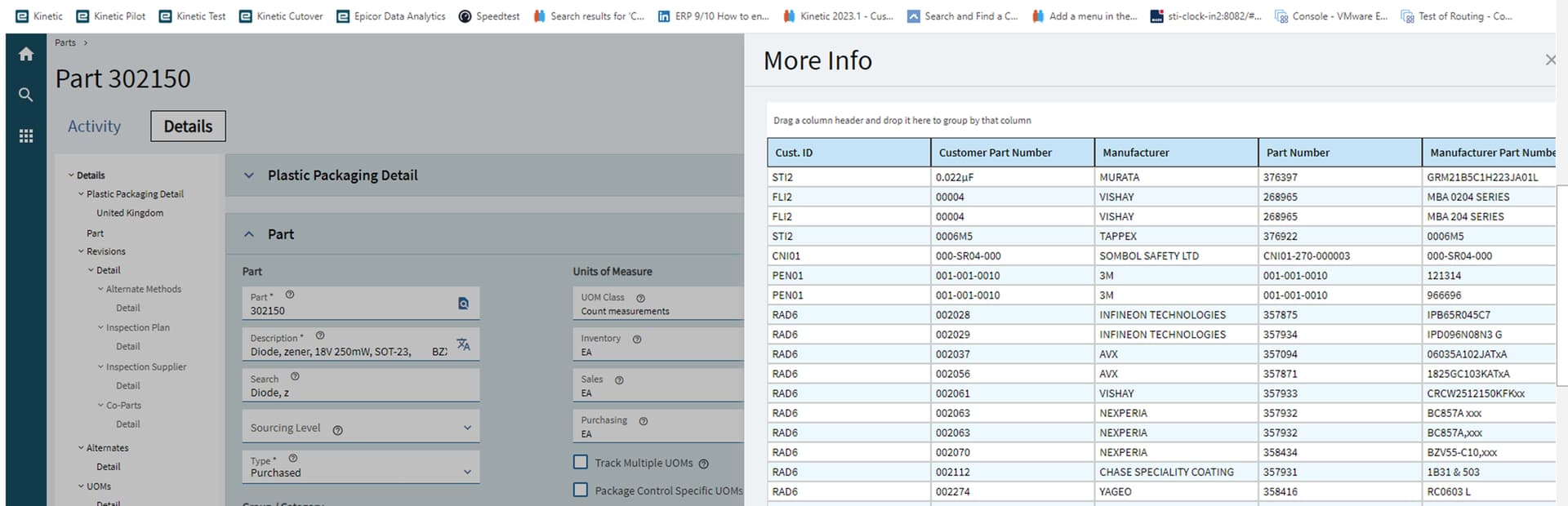Switch to the Activity tab

(94, 126)
